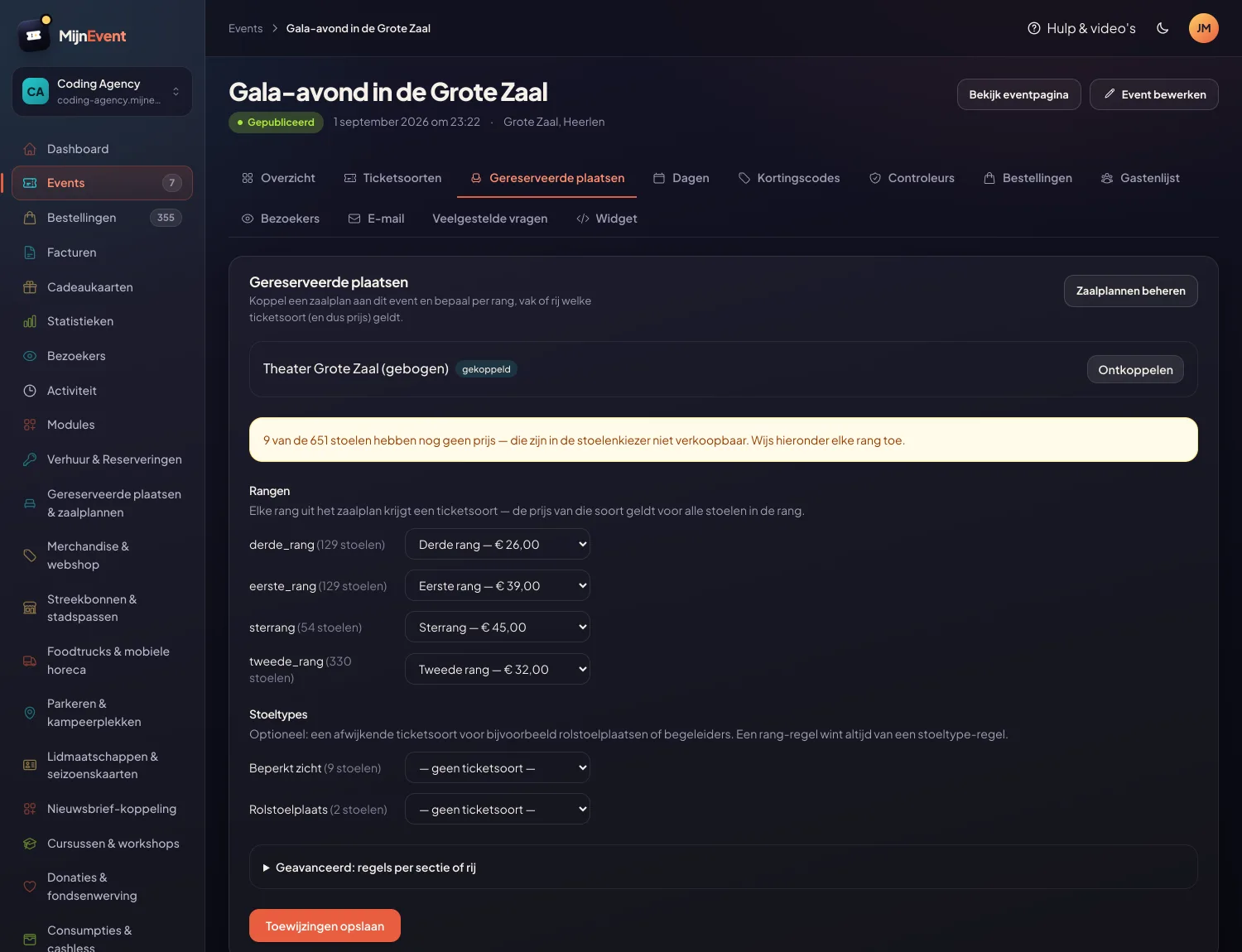Viewport: 1242px width, 952px height.
Task: Switch to the Kortingscodes tab
Action: pos(789,178)
